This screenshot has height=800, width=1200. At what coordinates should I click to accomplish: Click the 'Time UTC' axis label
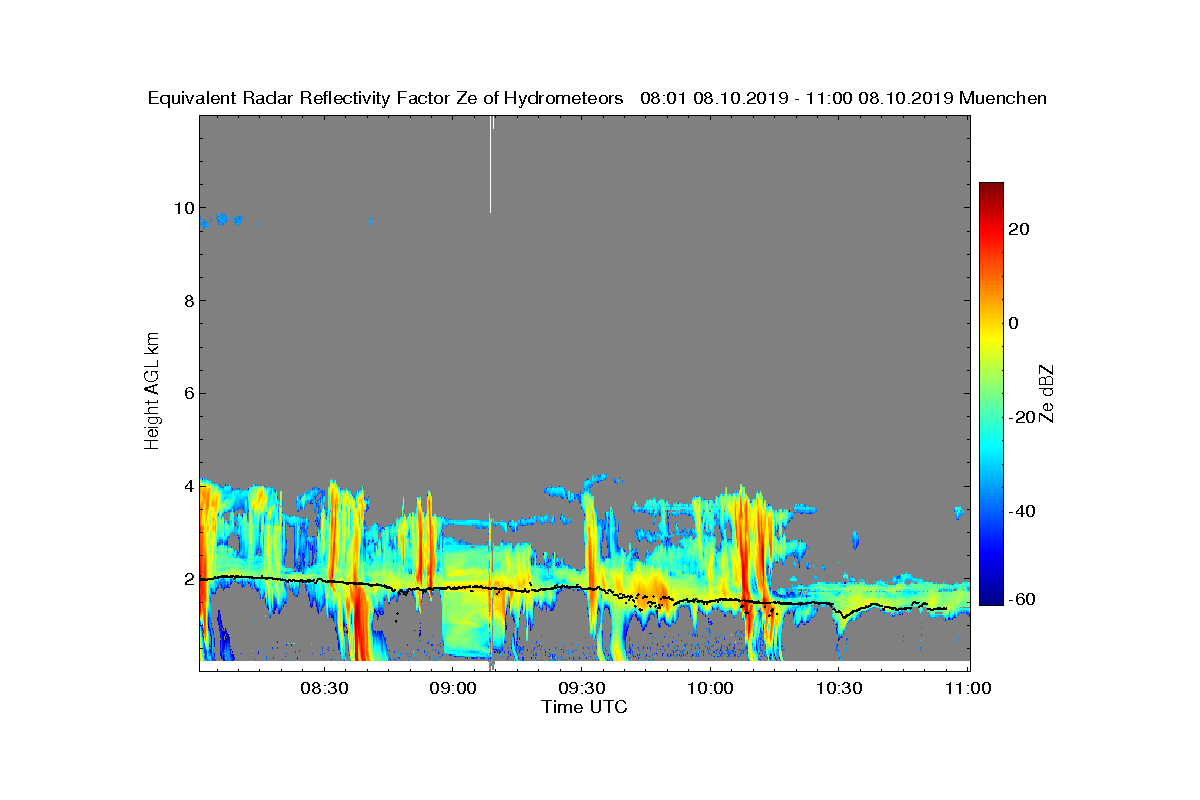tap(585, 707)
